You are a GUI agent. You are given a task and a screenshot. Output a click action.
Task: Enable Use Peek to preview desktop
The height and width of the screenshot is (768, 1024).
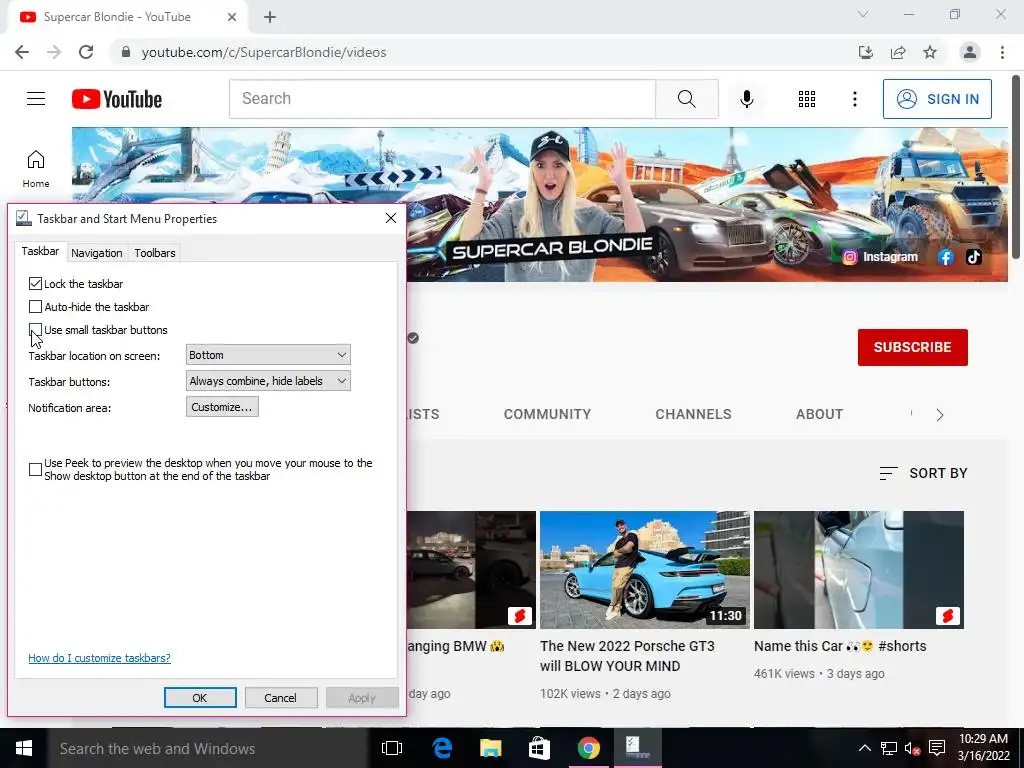(x=35, y=470)
